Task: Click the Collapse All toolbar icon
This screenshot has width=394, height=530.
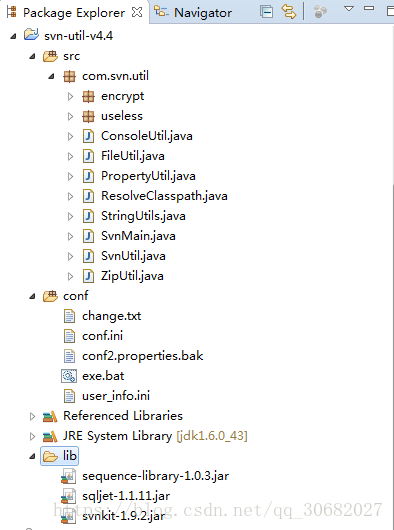Action: point(267,12)
